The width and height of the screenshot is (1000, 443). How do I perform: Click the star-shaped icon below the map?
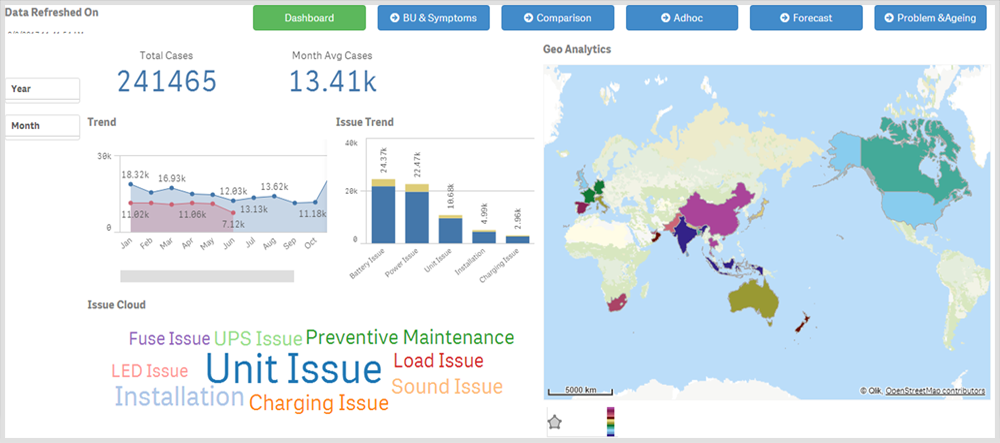pyautogui.click(x=555, y=422)
